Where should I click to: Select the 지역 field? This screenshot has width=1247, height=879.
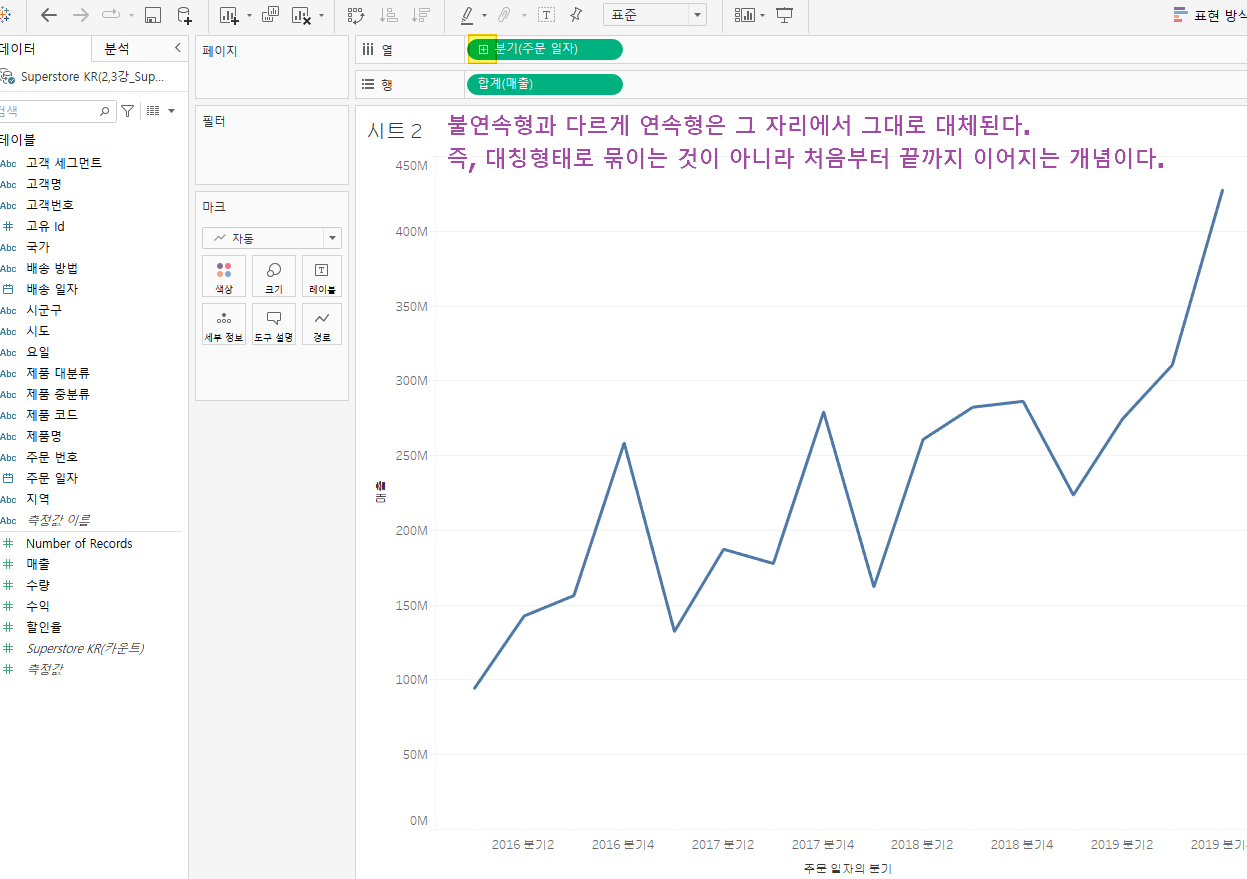pos(38,499)
